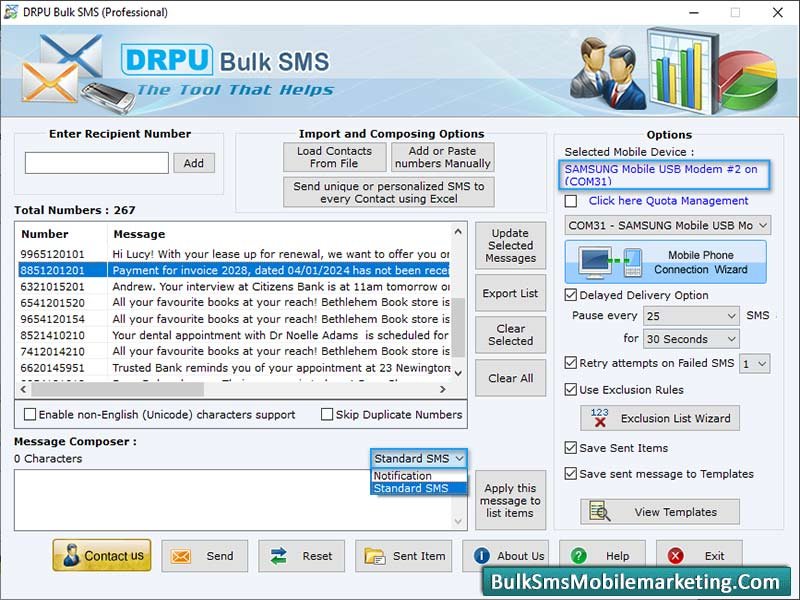The image size is (800, 600).
Task: Select the row with number 8851201201
Action: 235,270
